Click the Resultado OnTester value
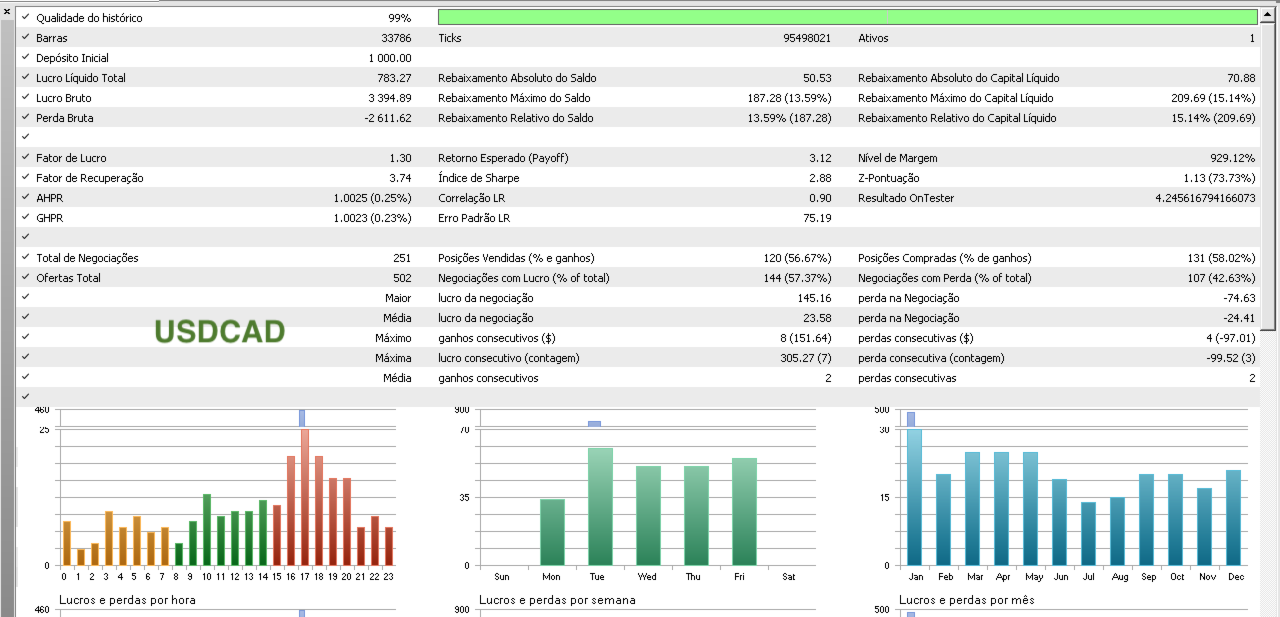This screenshot has width=1280, height=617. point(1205,198)
